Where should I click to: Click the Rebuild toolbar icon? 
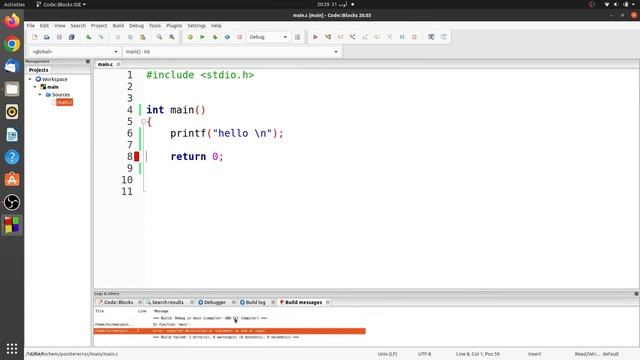[x=227, y=37]
